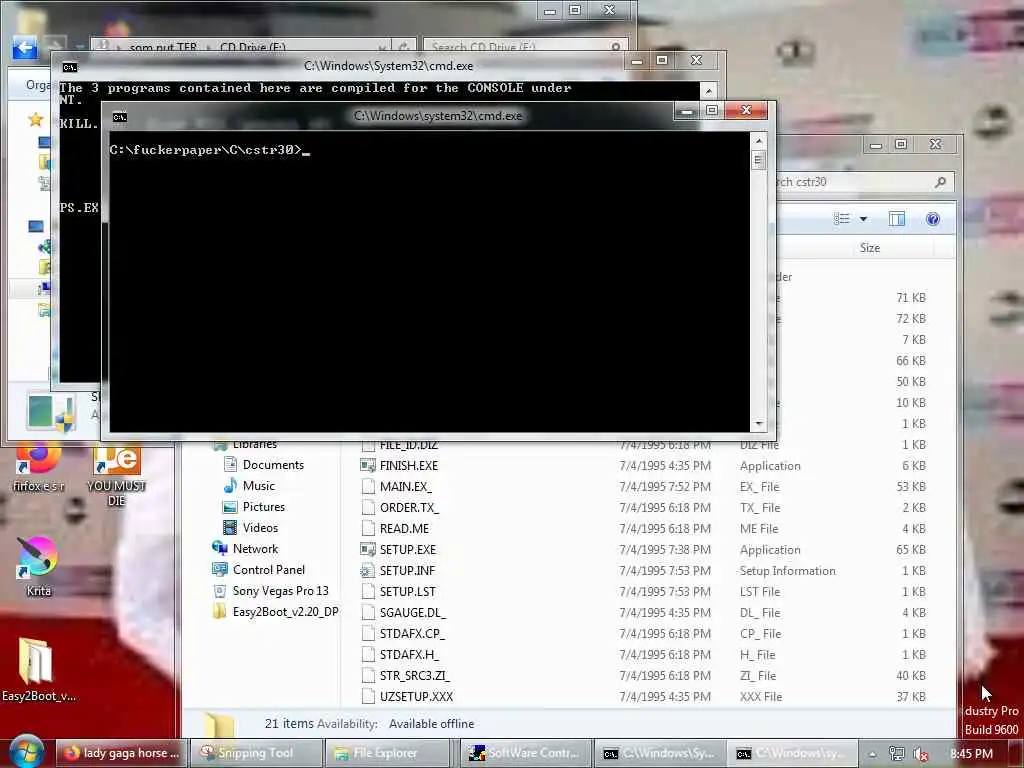The width and height of the screenshot is (1024, 768).
Task: Open change view dropdown arrow in Explorer
Action: pyautogui.click(x=863, y=219)
